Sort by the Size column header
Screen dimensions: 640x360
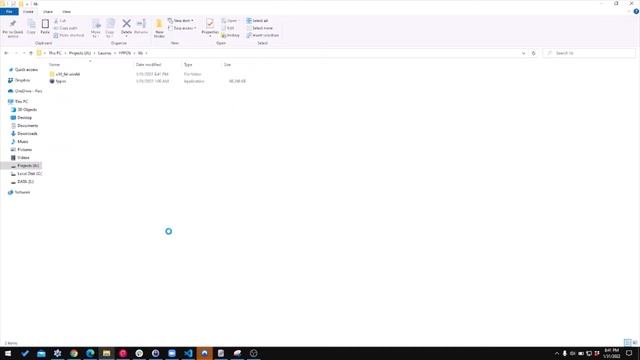[x=227, y=64]
